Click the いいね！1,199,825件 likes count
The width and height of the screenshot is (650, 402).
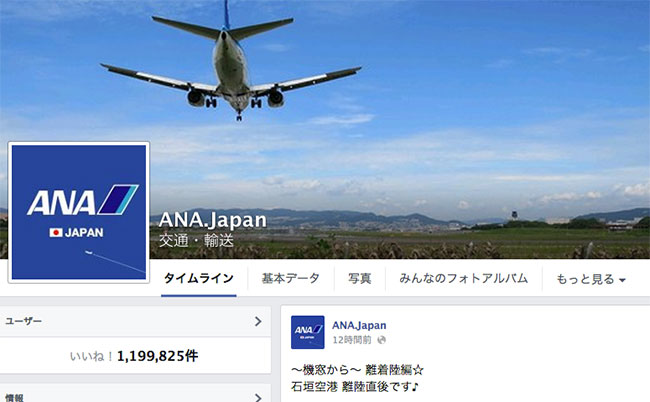134,356
